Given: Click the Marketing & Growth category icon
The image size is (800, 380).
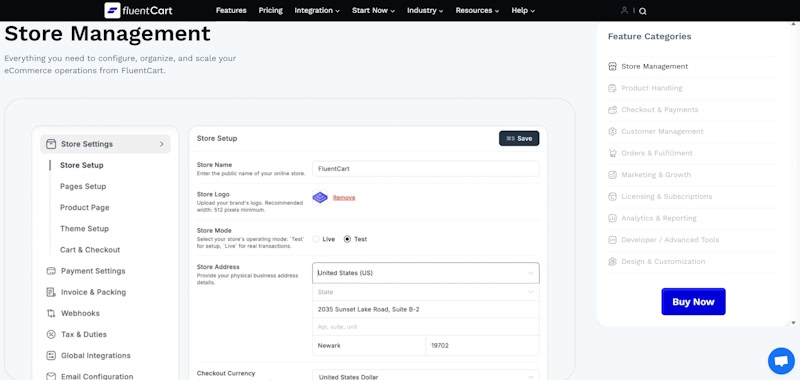Looking at the screenshot, I should pyautogui.click(x=613, y=175).
